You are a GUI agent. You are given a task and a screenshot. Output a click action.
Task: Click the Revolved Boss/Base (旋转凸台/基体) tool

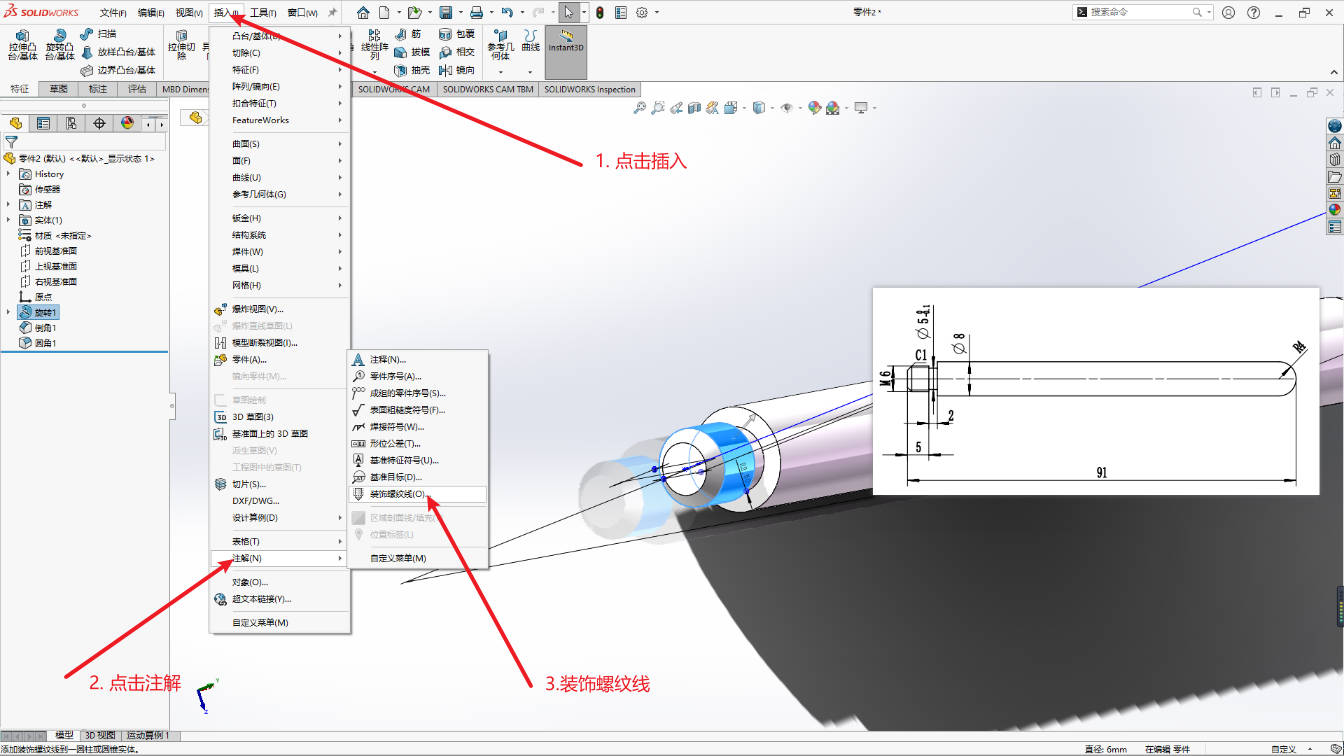point(60,45)
